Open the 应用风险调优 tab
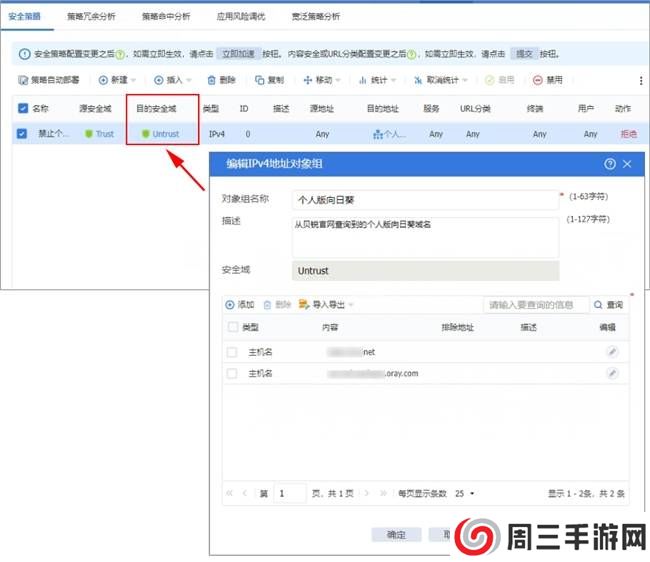650x562 pixels. [240, 17]
